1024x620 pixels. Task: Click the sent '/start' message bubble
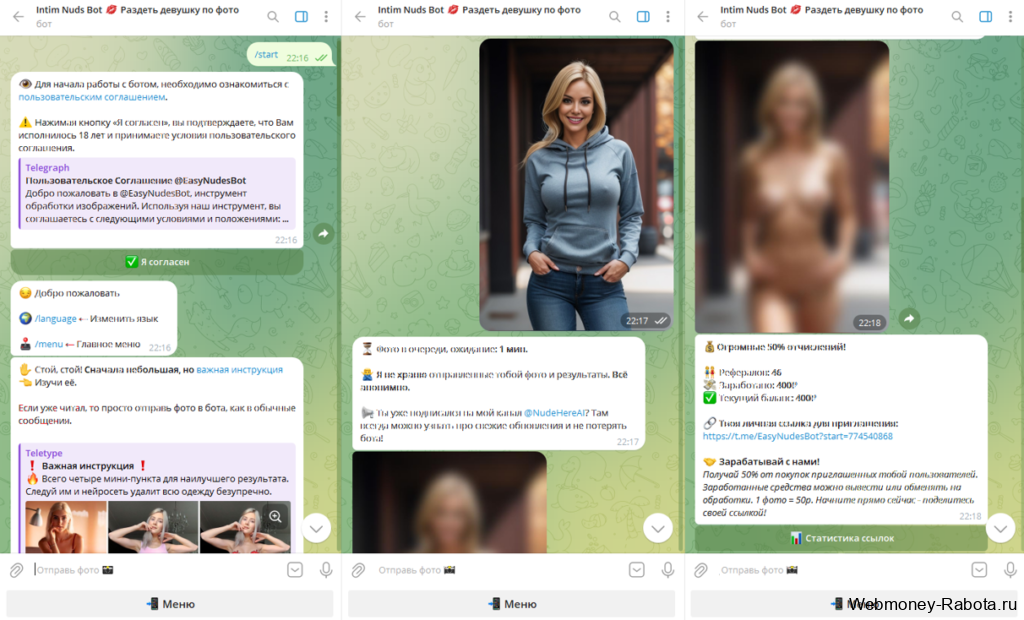coord(290,55)
